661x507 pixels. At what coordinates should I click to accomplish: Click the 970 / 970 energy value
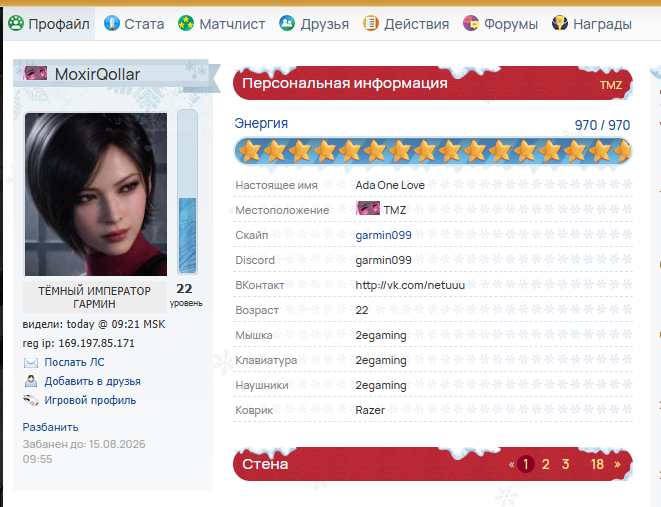click(602, 125)
